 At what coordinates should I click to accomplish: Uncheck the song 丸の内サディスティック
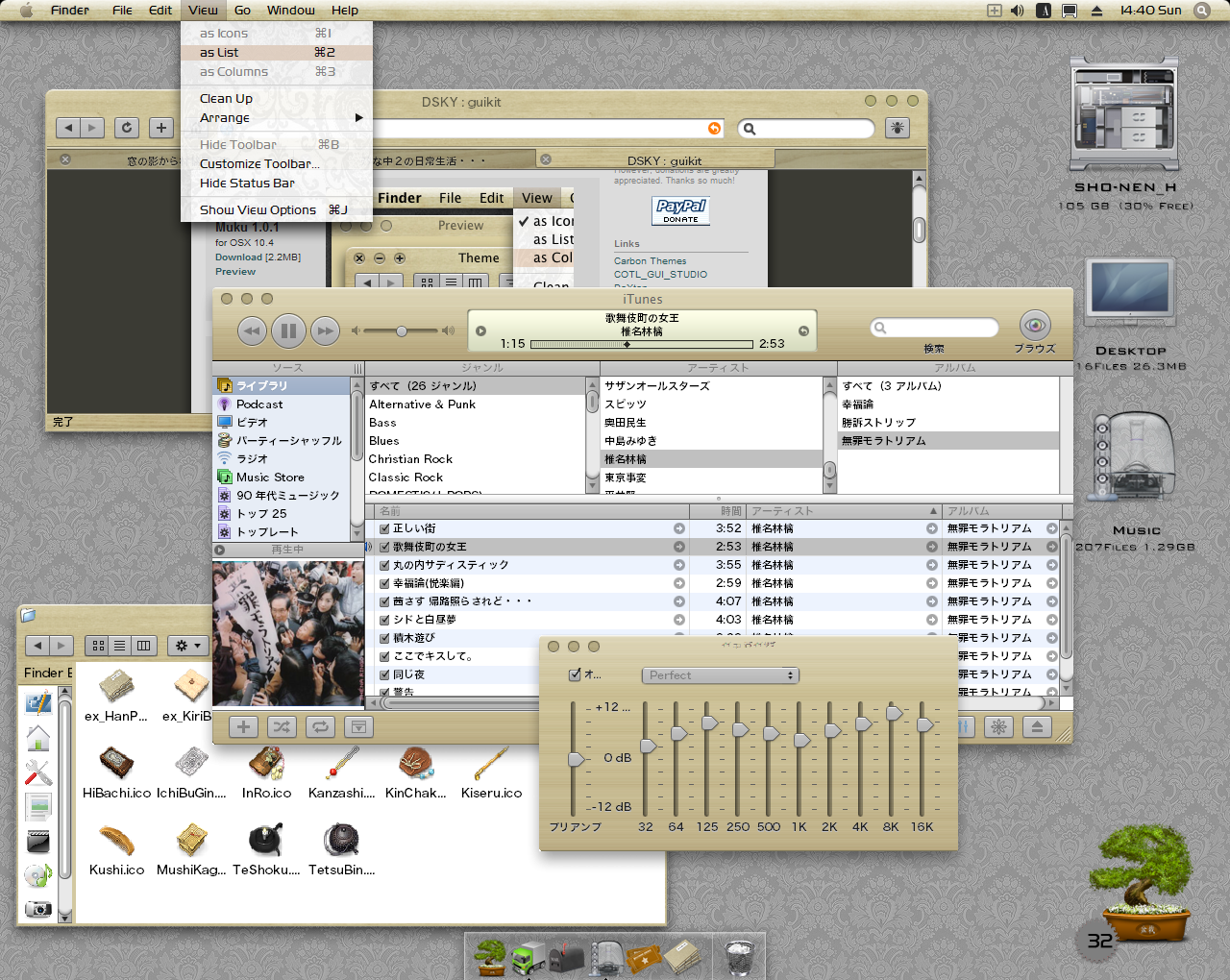pyautogui.click(x=384, y=565)
